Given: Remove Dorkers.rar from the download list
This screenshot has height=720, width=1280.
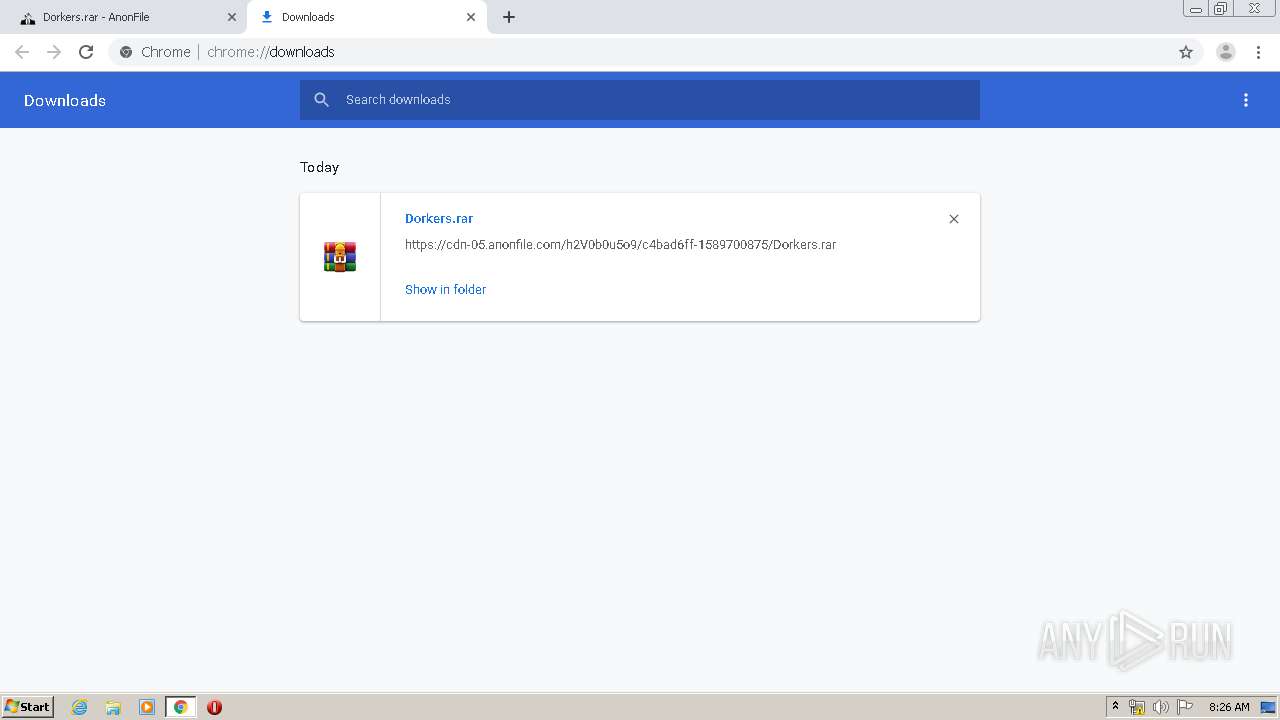Looking at the screenshot, I should [954, 219].
